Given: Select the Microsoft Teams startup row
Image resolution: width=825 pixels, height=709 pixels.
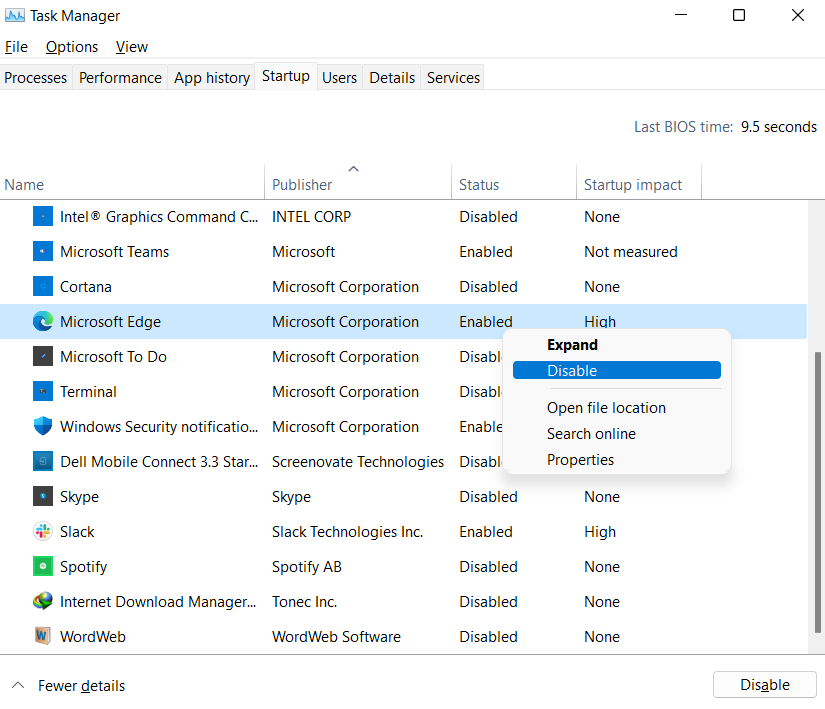Looking at the screenshot, I should point(404,251).
